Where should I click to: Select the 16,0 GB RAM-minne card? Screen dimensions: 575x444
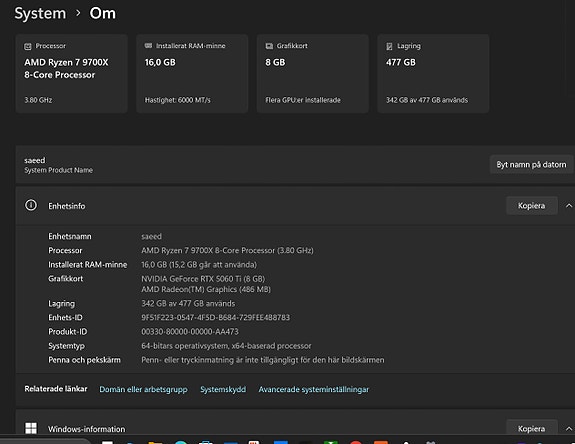point(192,74)
